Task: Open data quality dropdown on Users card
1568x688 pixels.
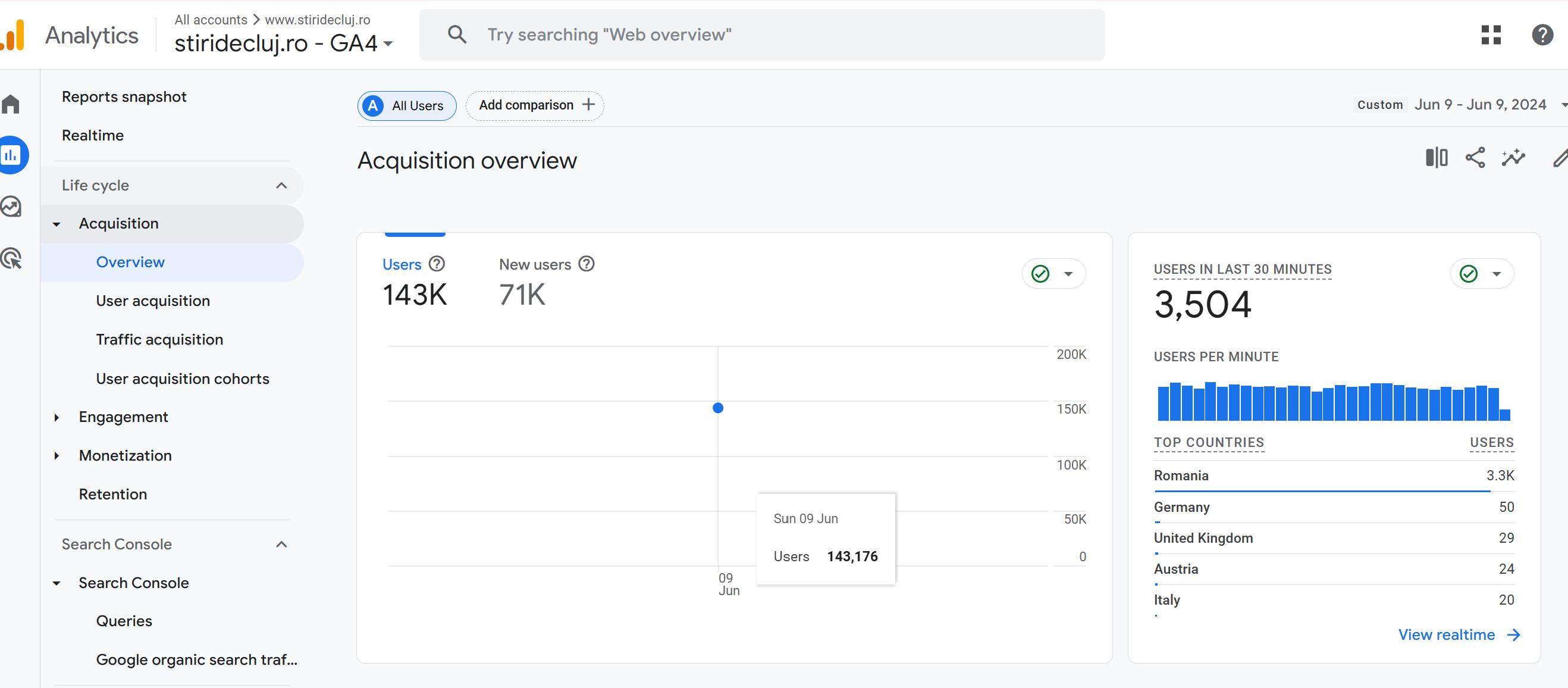Action: (1053, 274)
